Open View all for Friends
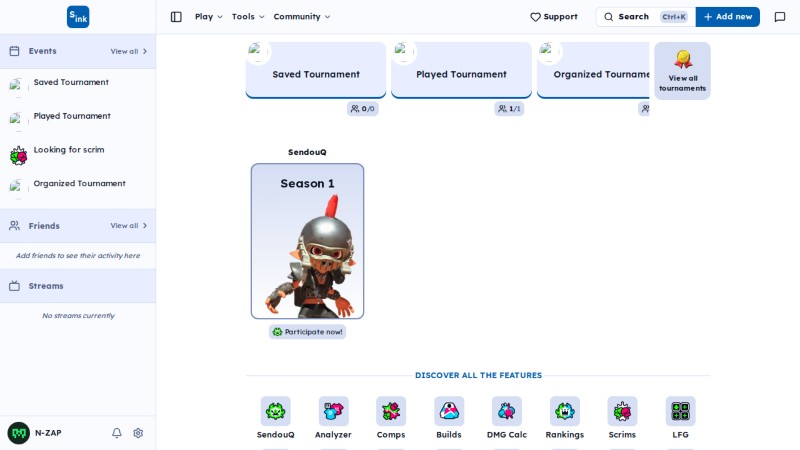 tap(129, 226)
